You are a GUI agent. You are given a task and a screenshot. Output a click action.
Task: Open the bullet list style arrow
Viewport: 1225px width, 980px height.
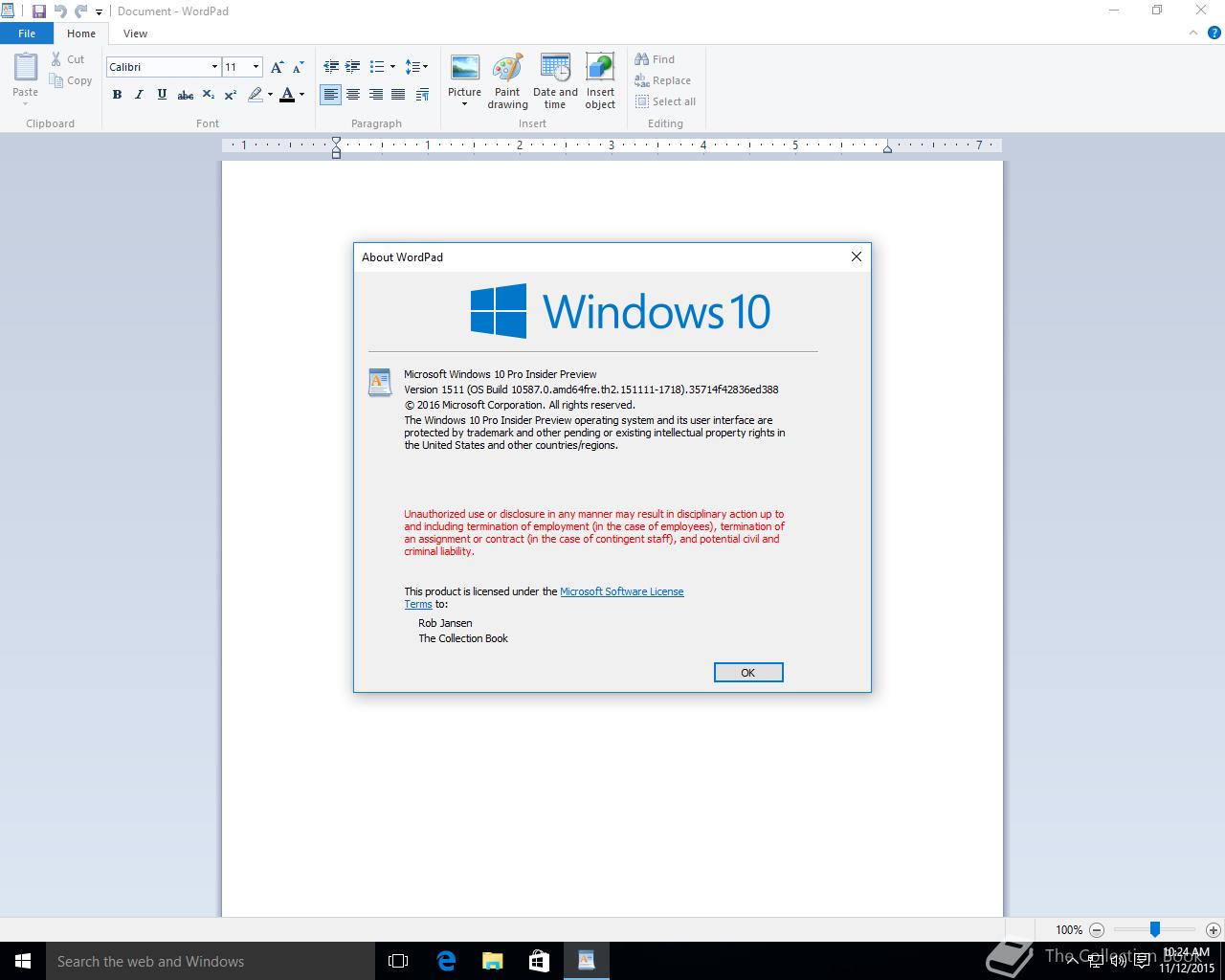392,67
